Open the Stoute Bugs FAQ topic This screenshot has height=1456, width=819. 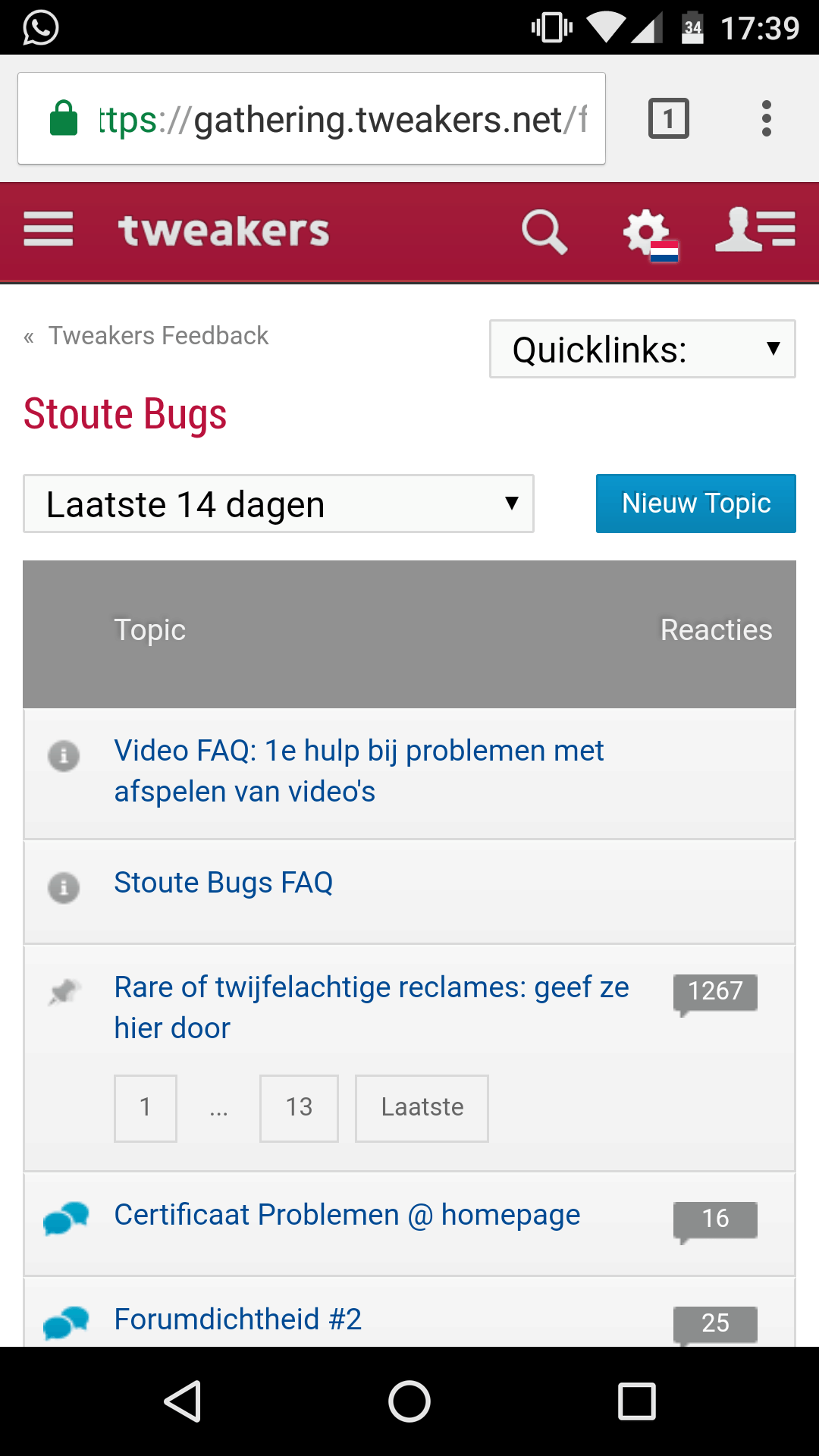click(224, 883)
